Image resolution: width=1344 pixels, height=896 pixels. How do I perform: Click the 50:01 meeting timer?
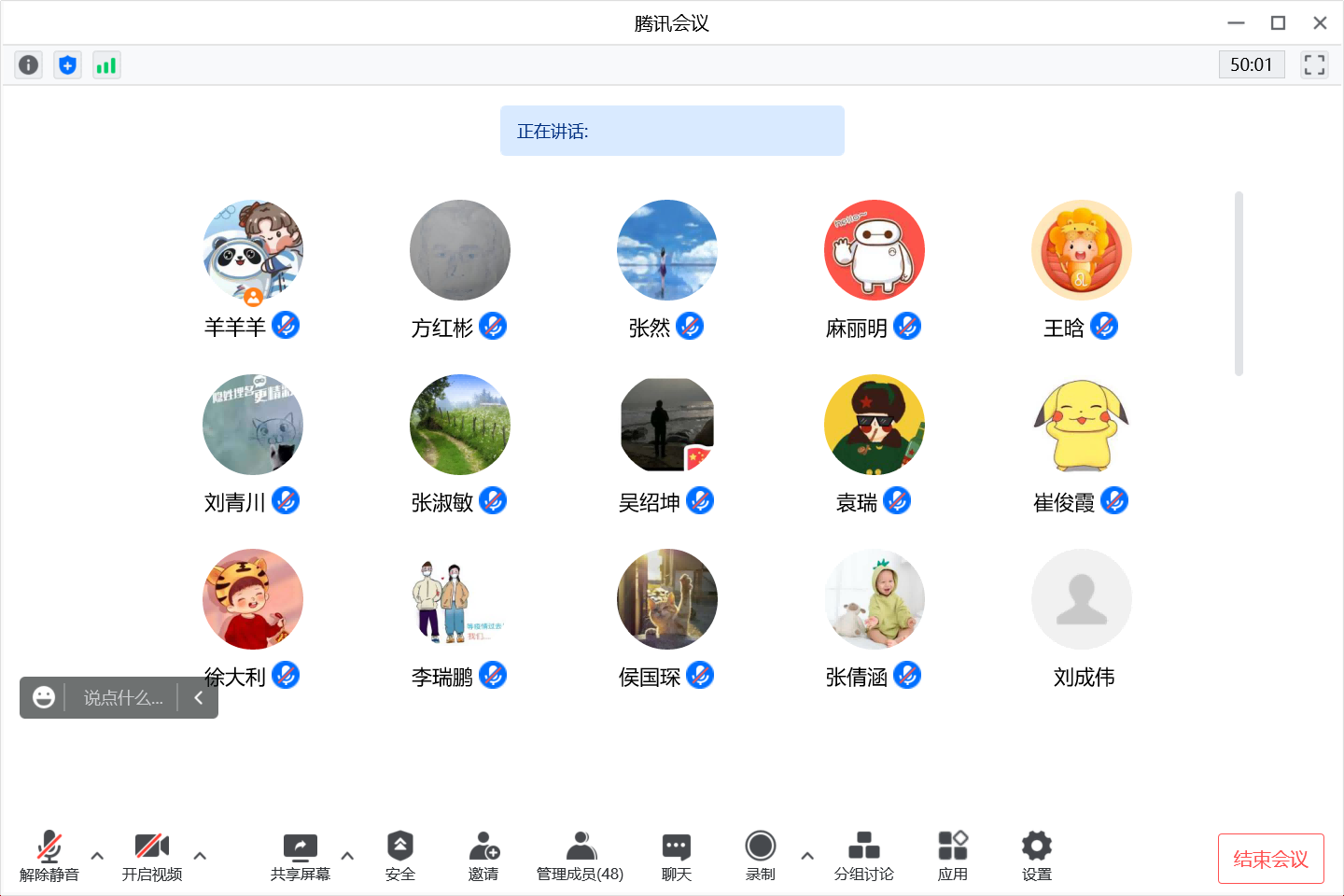(1252, 64)
